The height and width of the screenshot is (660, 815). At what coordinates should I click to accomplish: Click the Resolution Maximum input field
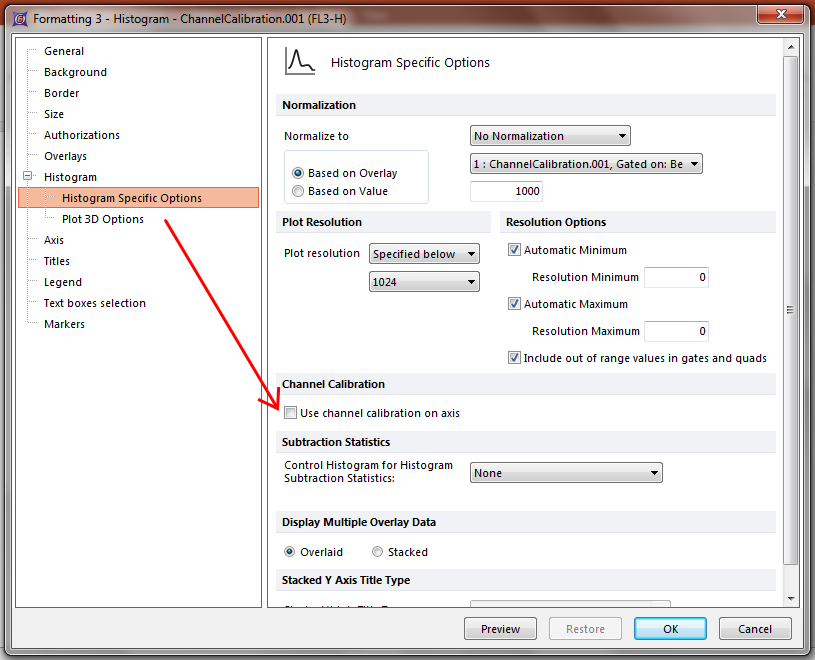(x=676, y=331)
